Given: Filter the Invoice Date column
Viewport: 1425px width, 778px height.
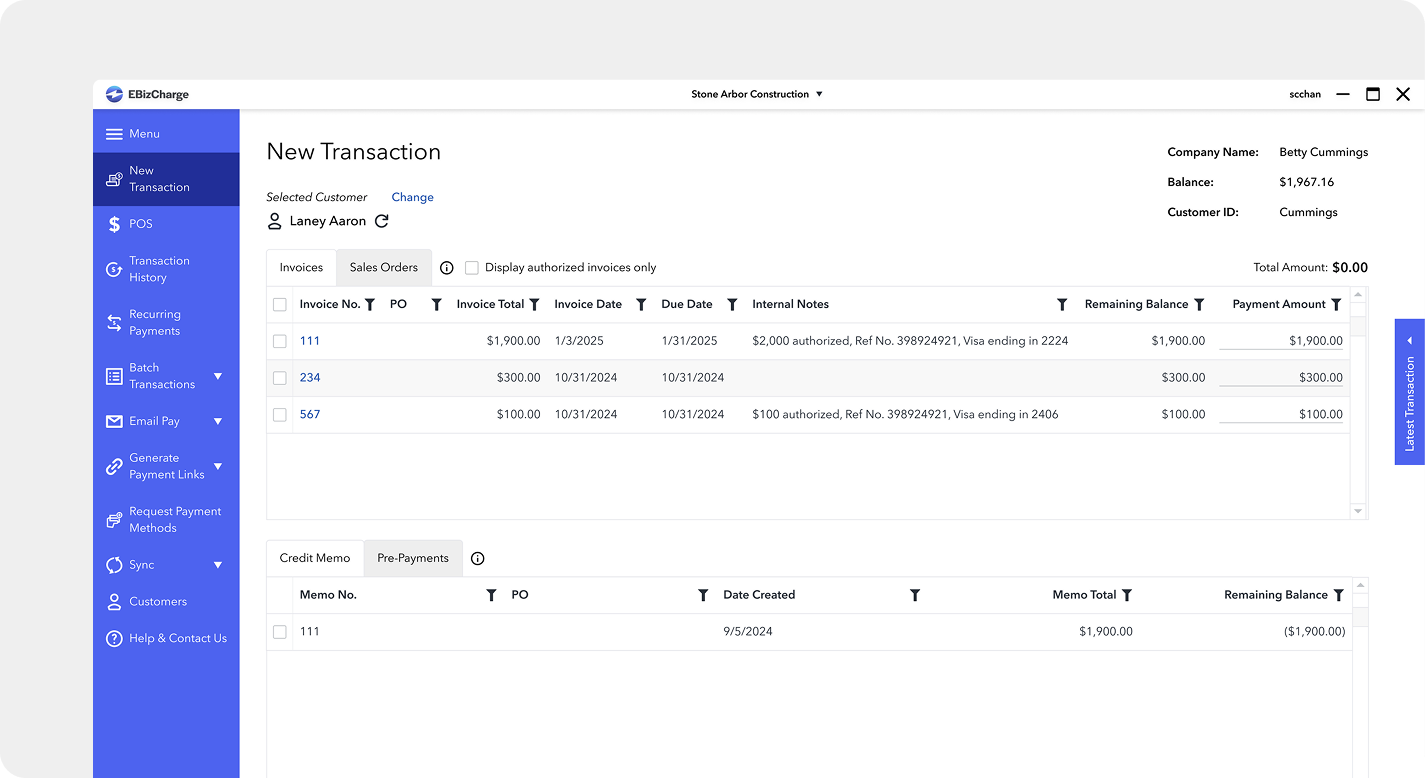Looking at the screenshot, I should (641, 305).
